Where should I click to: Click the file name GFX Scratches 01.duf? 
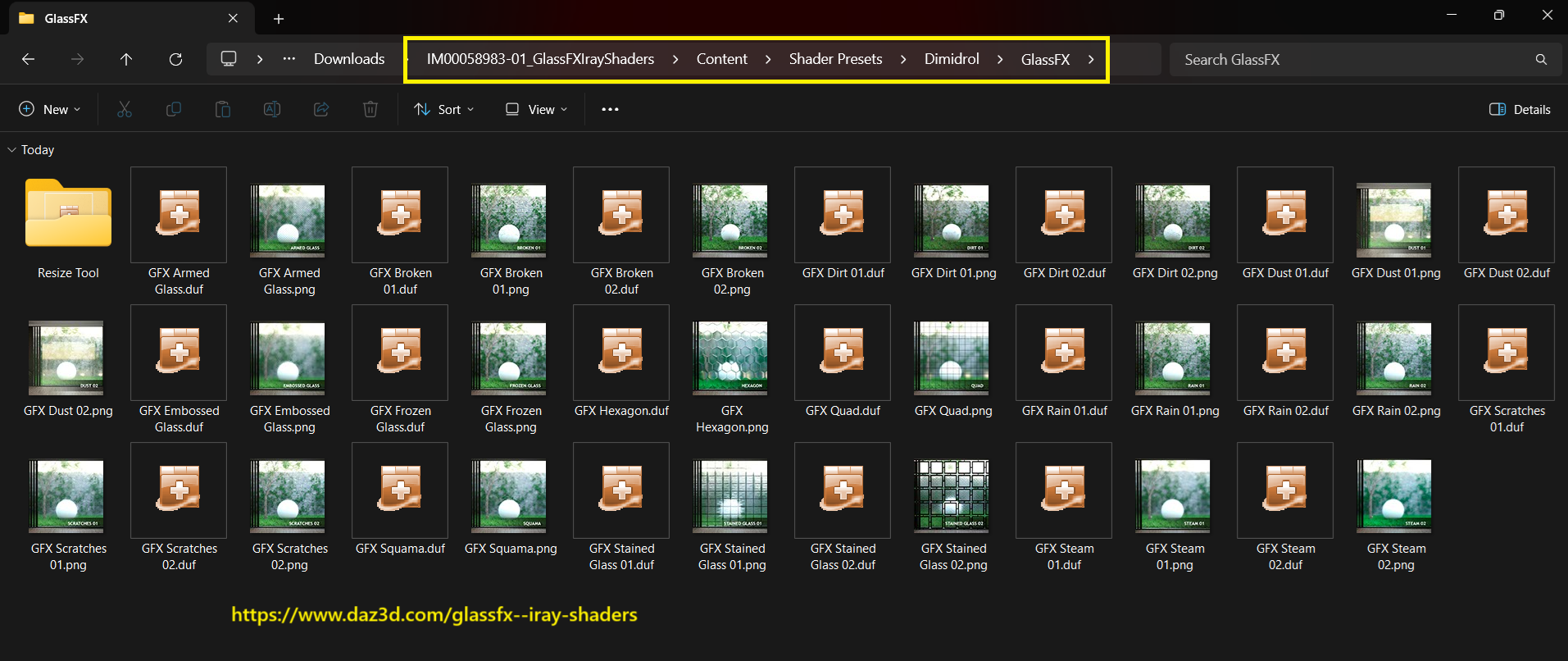click(x=1507, y=419)
